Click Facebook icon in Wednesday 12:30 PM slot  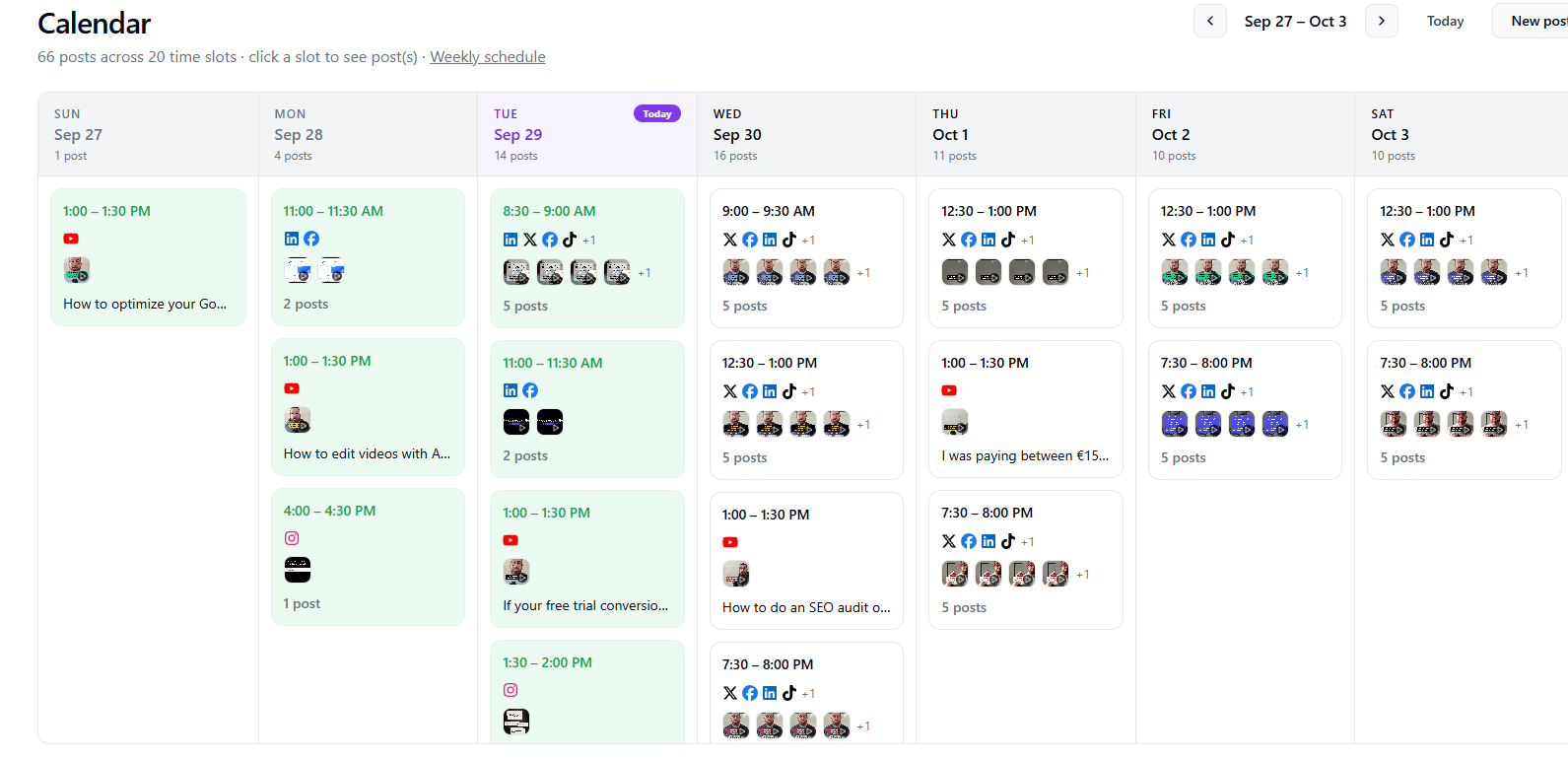[750, 391]
